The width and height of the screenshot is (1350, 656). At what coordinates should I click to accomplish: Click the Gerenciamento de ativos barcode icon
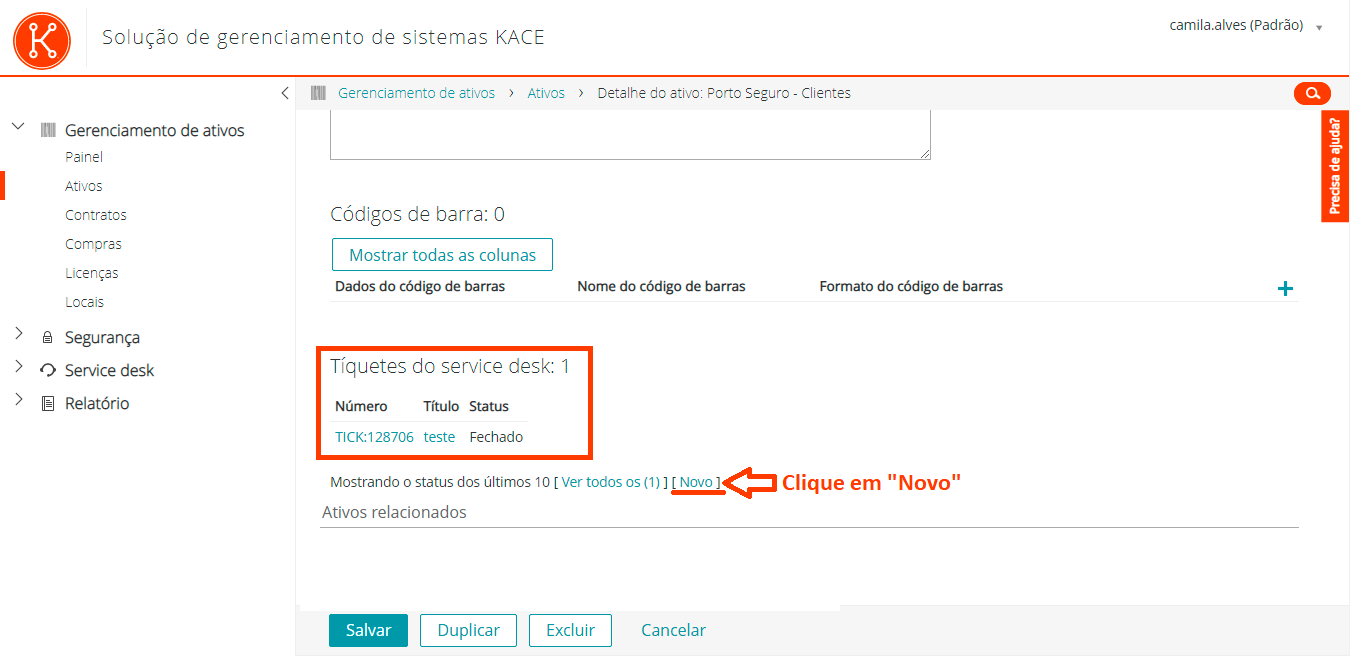[x=48, y=130]
